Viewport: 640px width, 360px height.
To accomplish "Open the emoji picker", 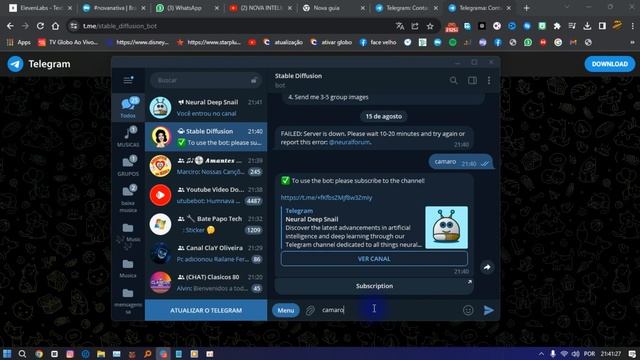I will click(x=468, y=310).
